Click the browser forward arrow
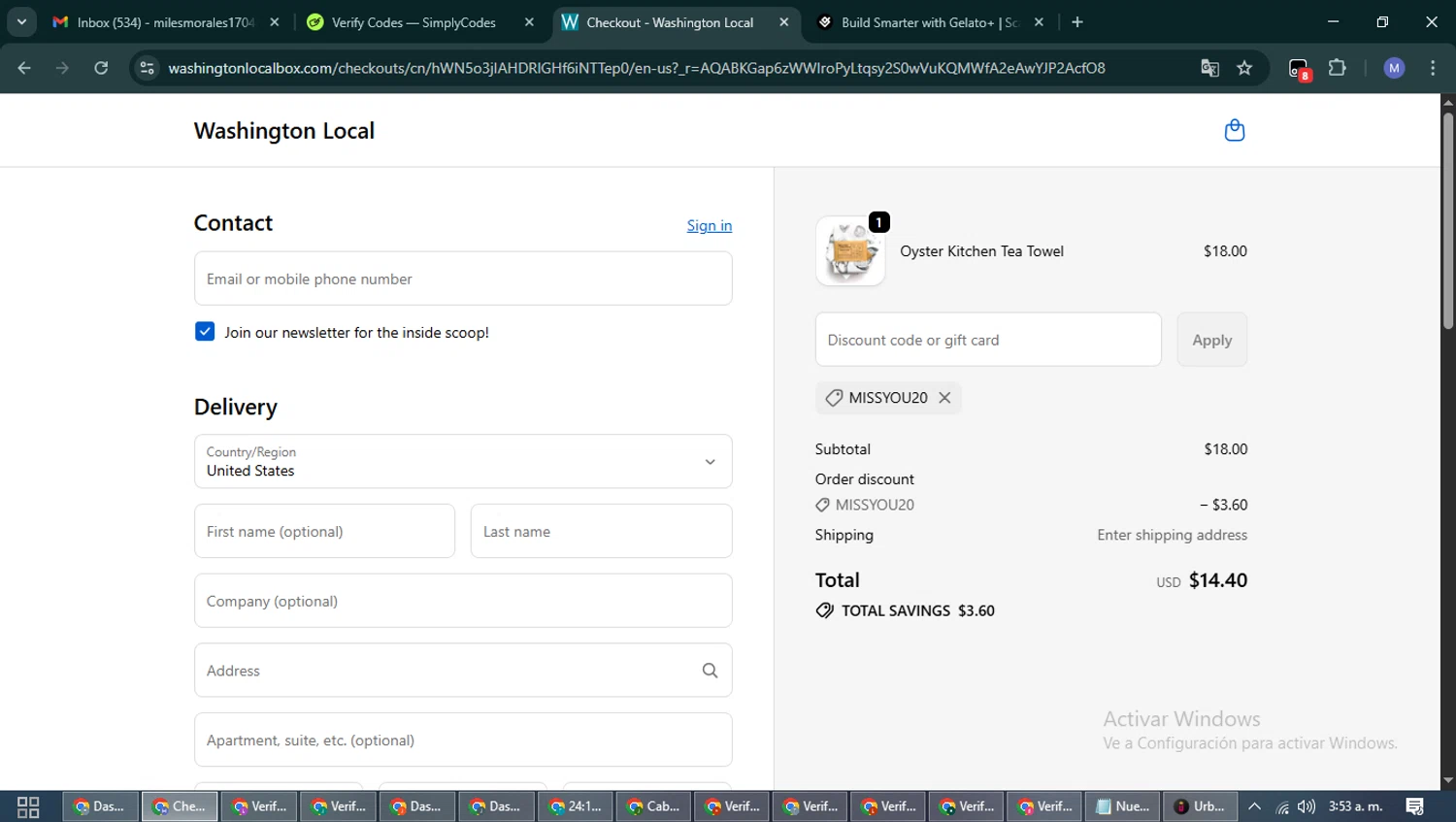 [x=62, y=68]
